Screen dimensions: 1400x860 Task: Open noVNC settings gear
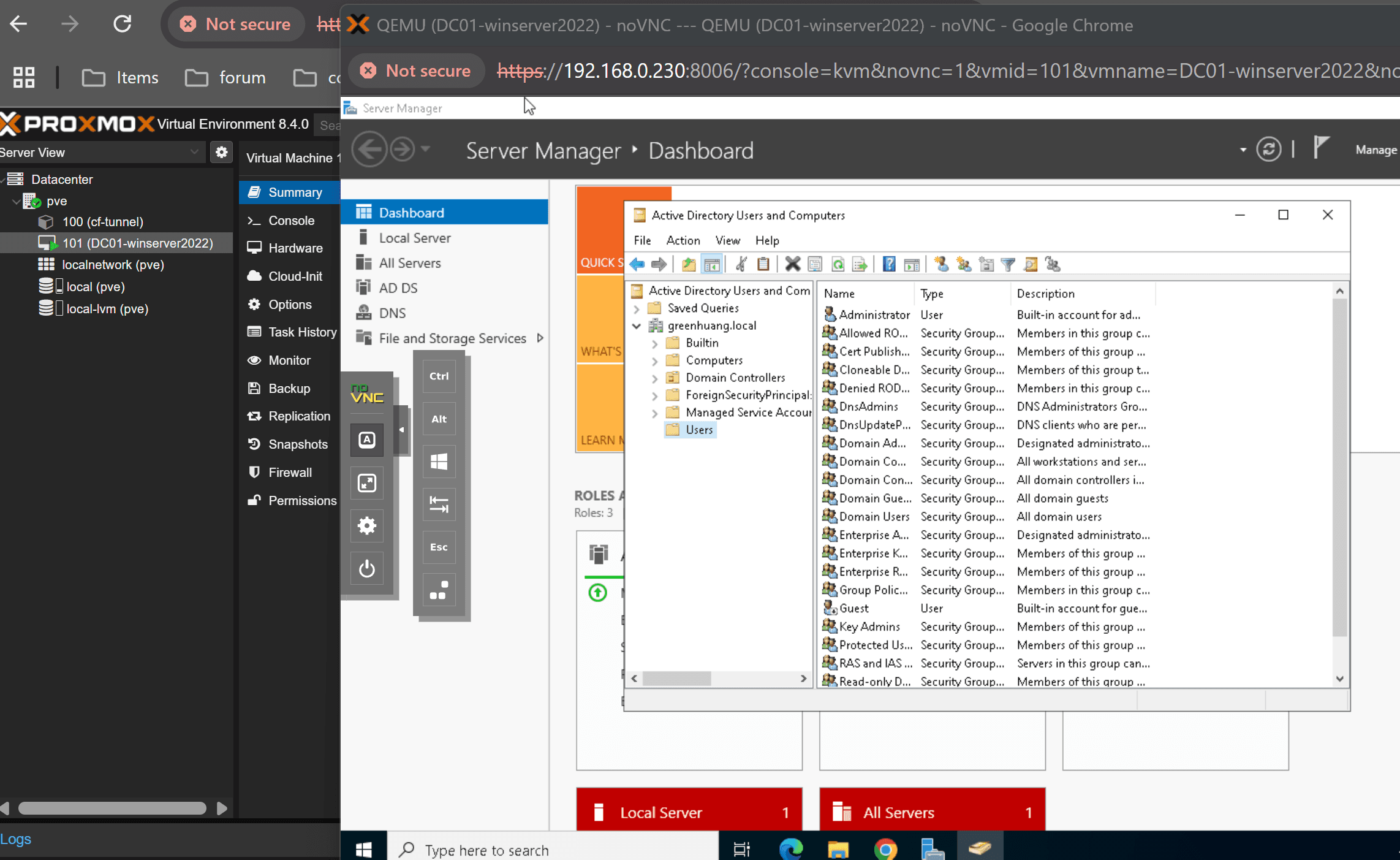click(366, 526)
